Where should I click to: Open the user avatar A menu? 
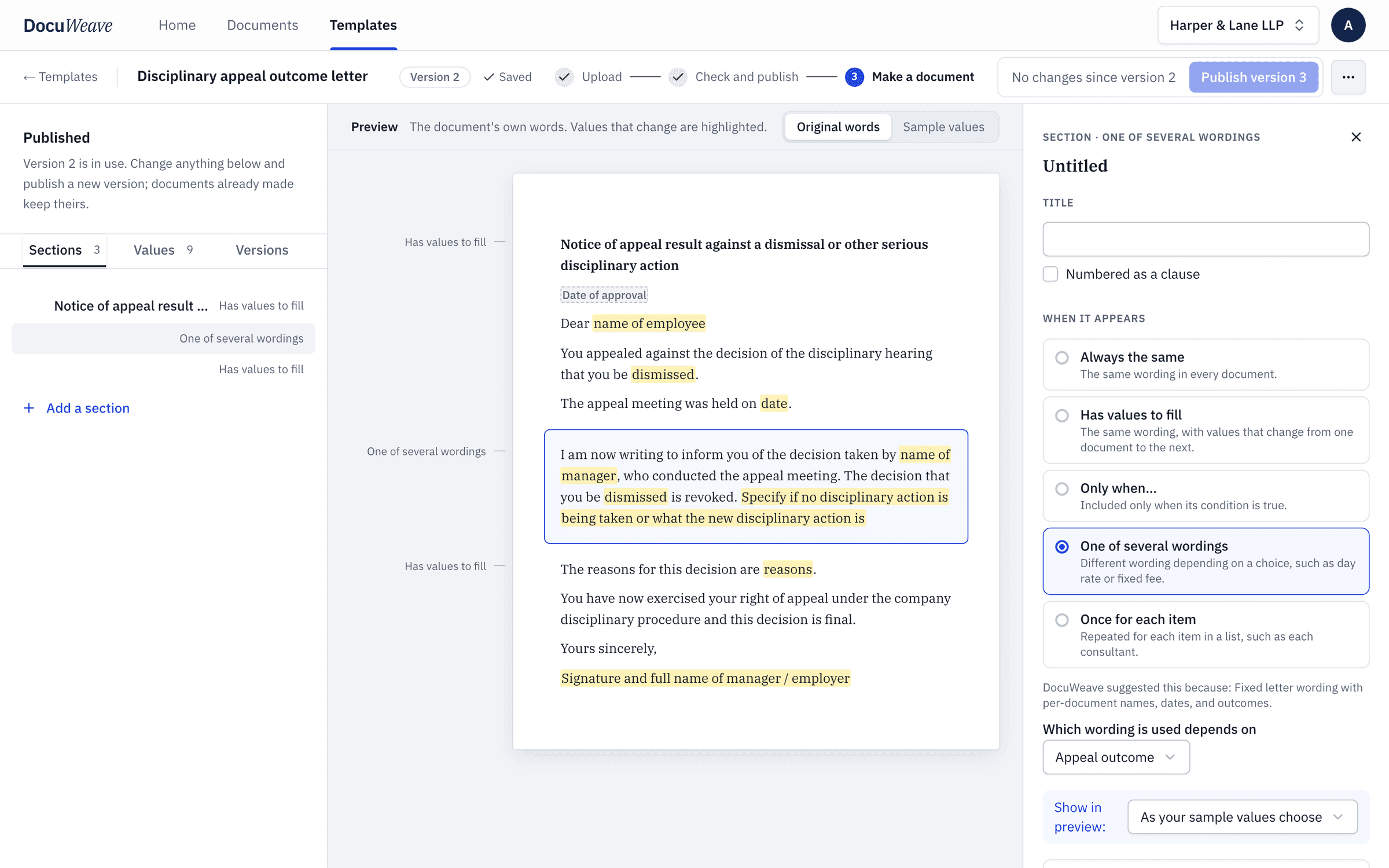(x=1348, y=25)
